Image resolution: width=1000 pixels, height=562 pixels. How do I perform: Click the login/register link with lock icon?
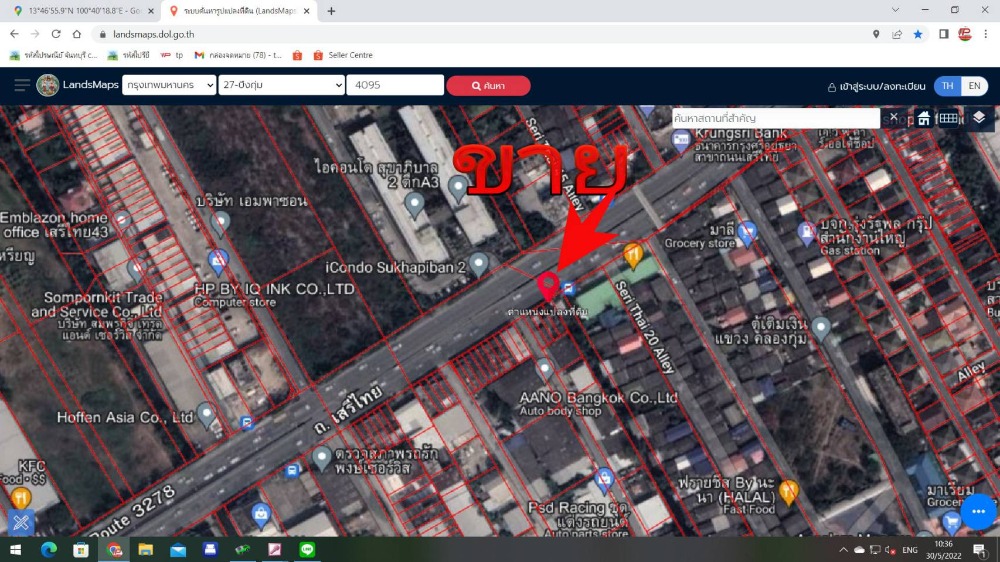[x=876, y=86]
